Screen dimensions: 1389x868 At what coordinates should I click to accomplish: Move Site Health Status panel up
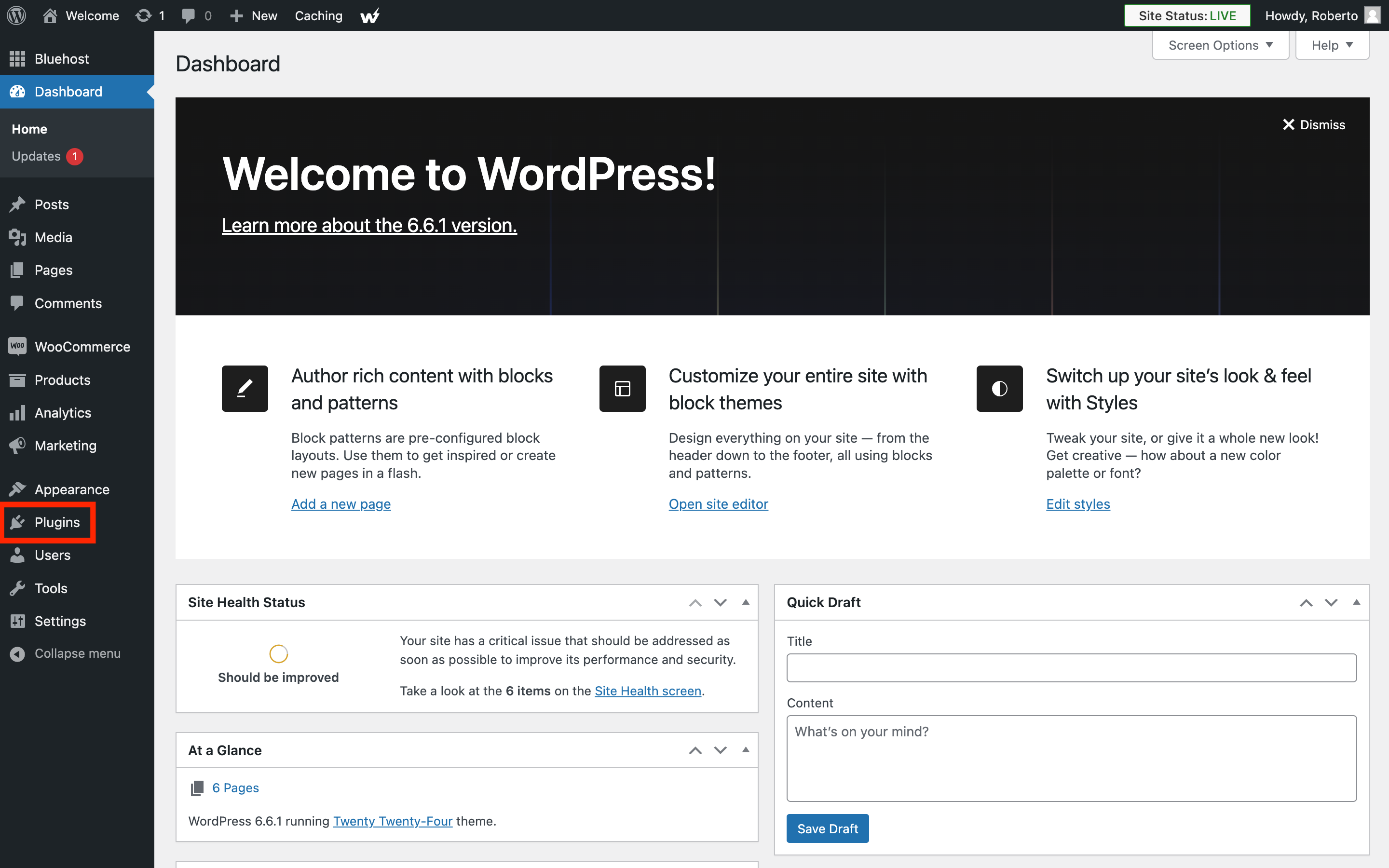coord(695,602)
